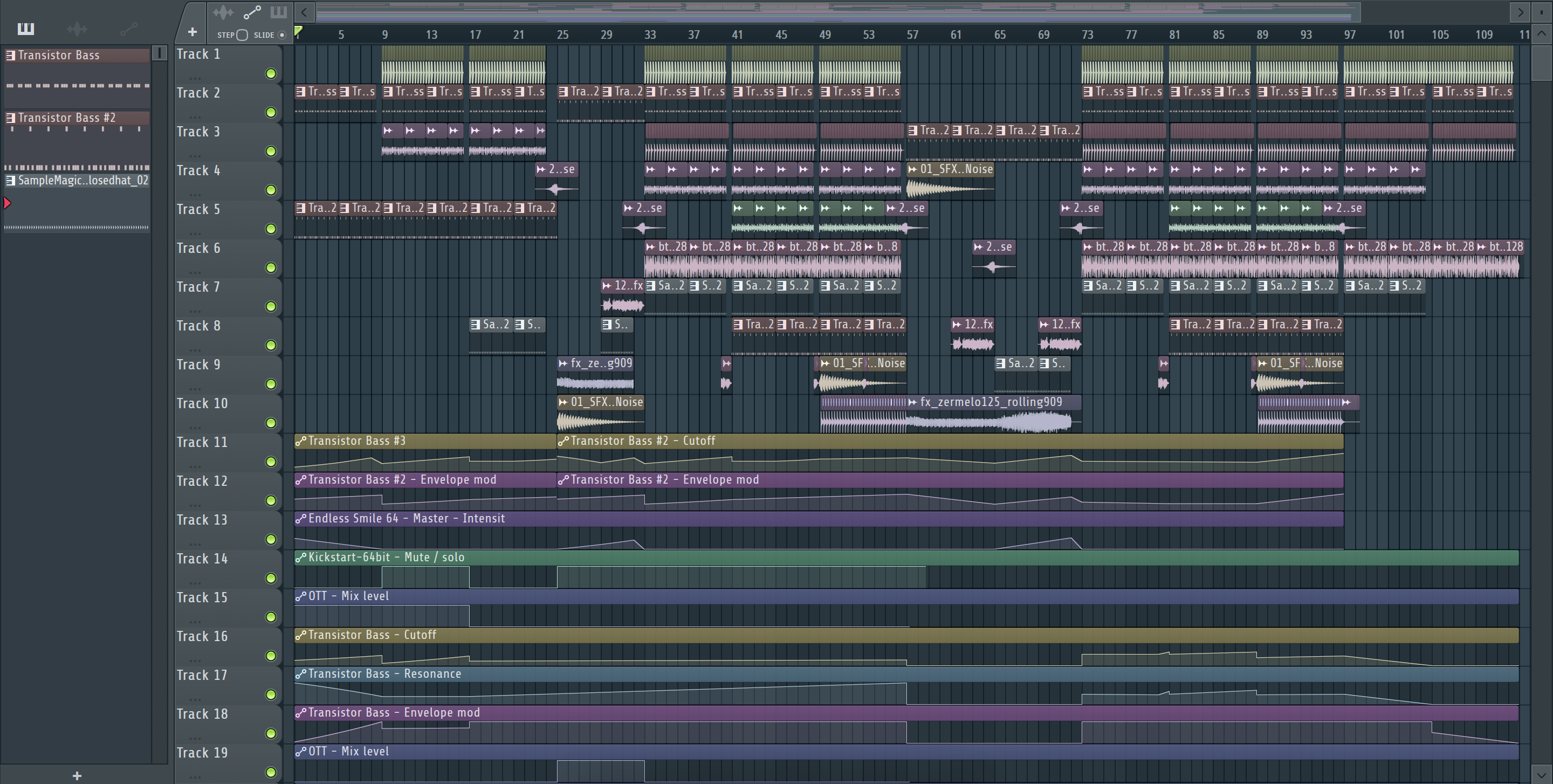Click the horizontal song overview scrollbar
1553x784 pixels.
pos(839,11)
